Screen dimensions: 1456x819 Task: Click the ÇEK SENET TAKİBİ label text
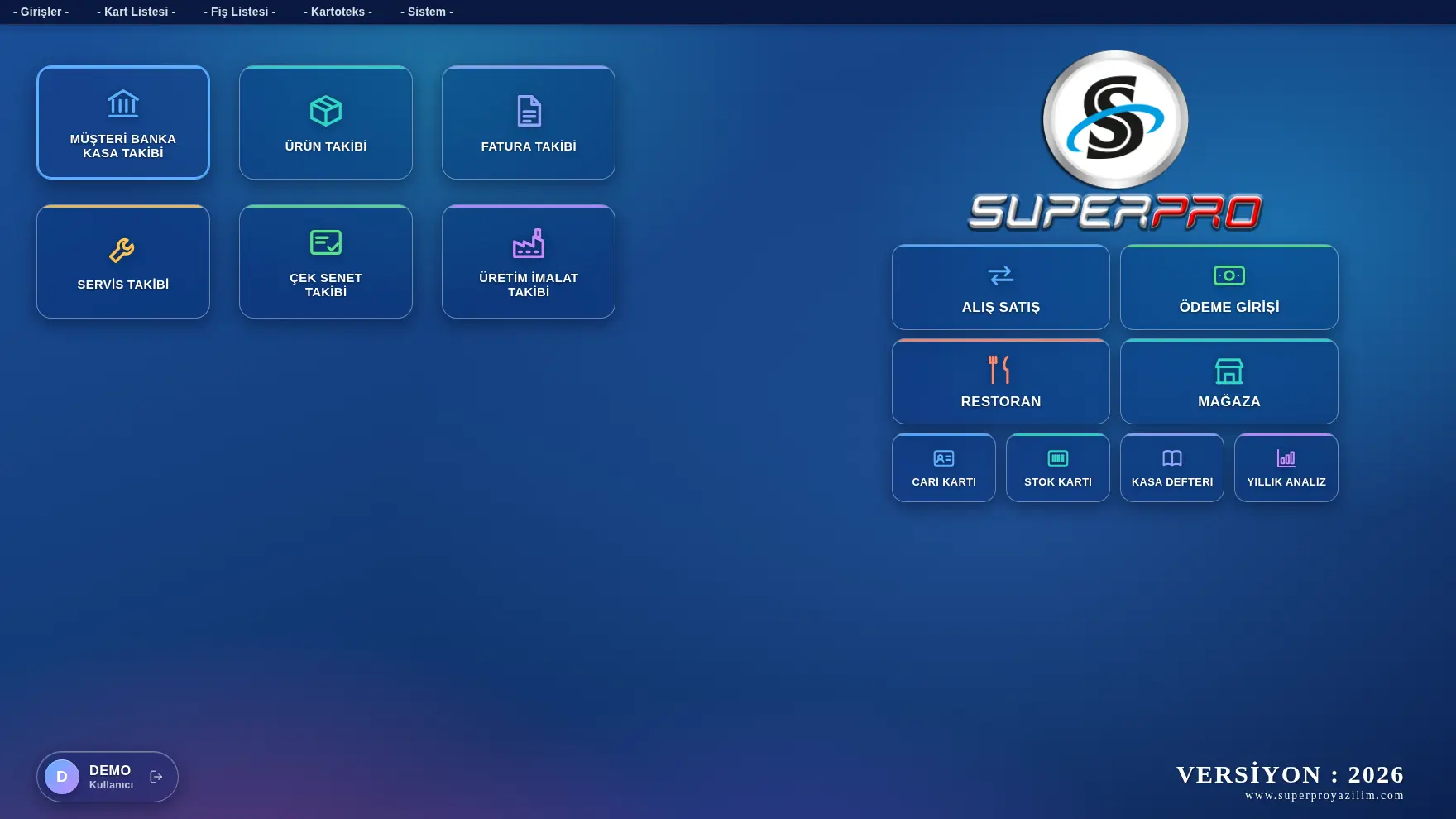[x=326, y=285]
